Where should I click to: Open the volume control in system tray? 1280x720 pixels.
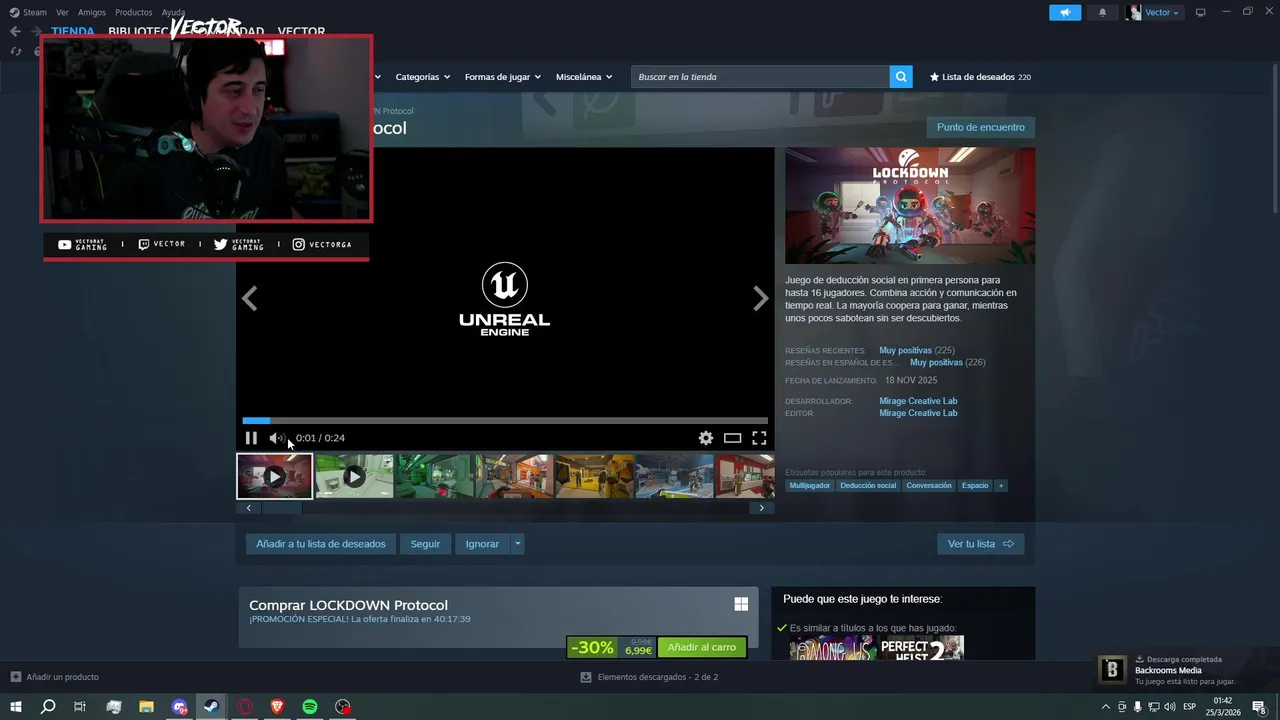coord(1170,707)
